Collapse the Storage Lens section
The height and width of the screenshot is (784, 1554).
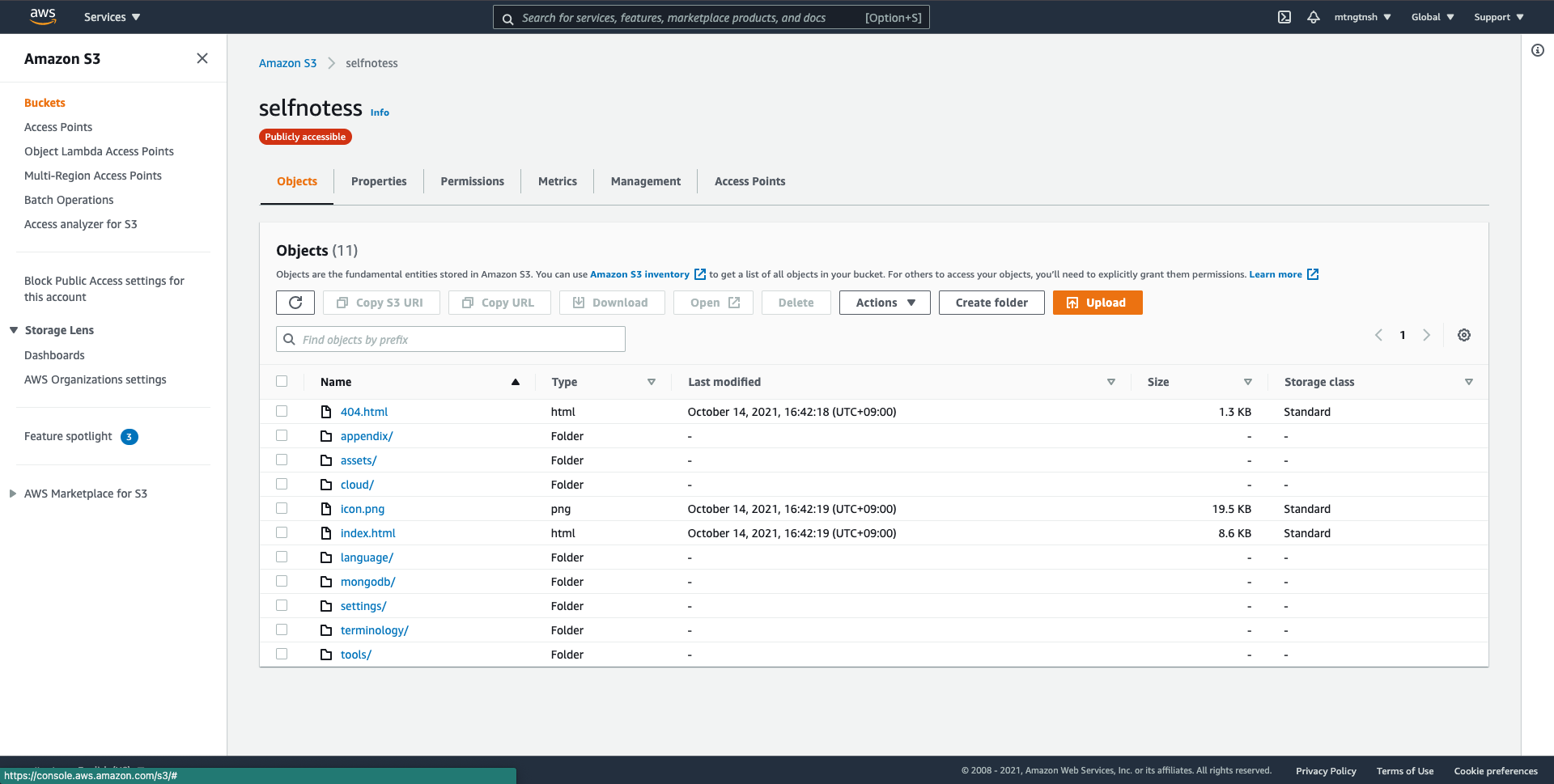(14, 330)
